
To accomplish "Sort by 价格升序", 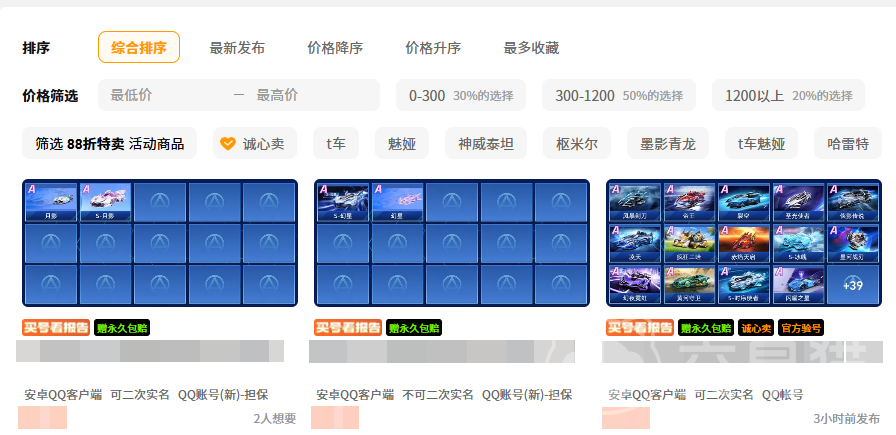I will (x=433, y=48).
